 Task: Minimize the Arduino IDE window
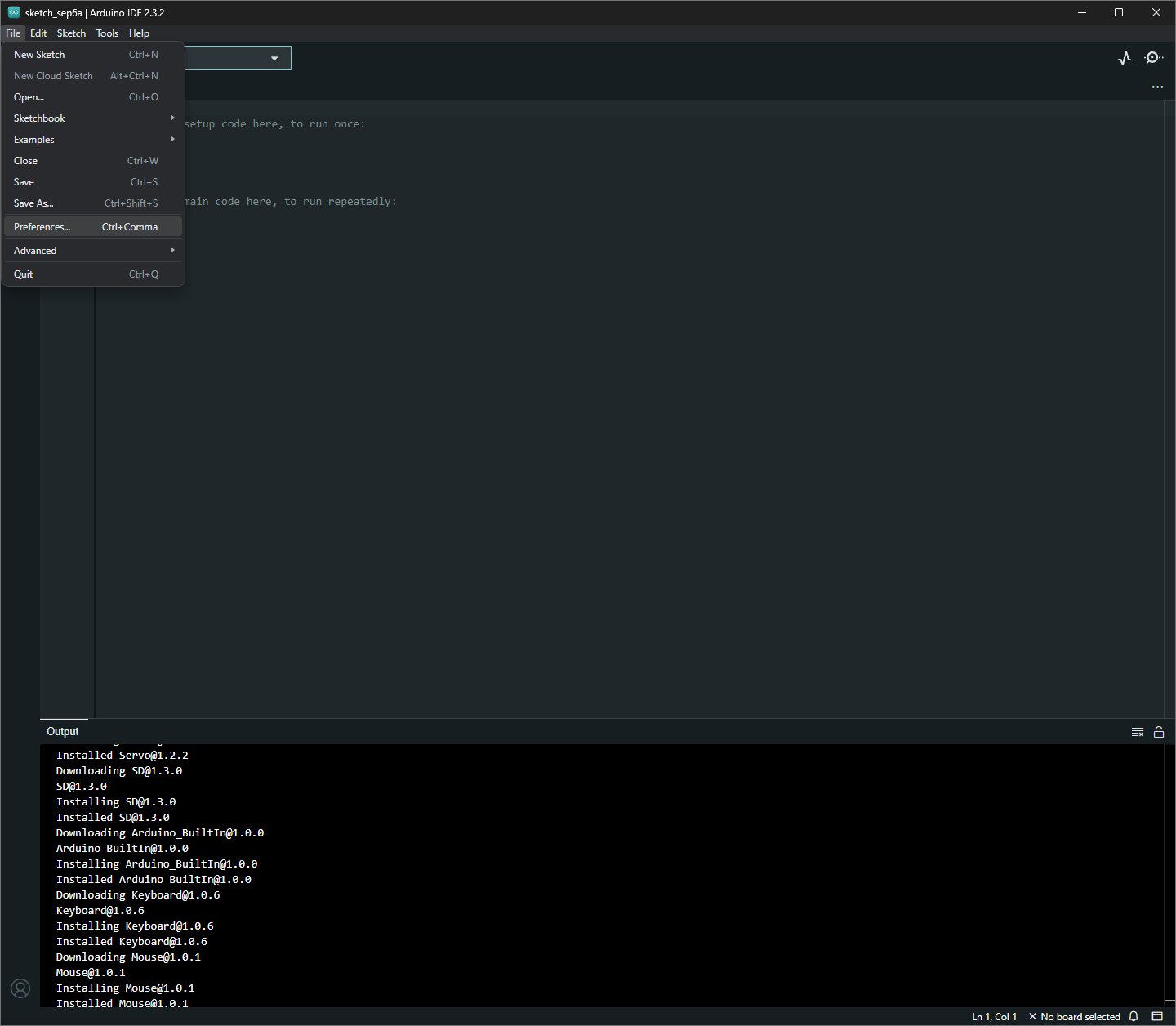coord(1082,12)
